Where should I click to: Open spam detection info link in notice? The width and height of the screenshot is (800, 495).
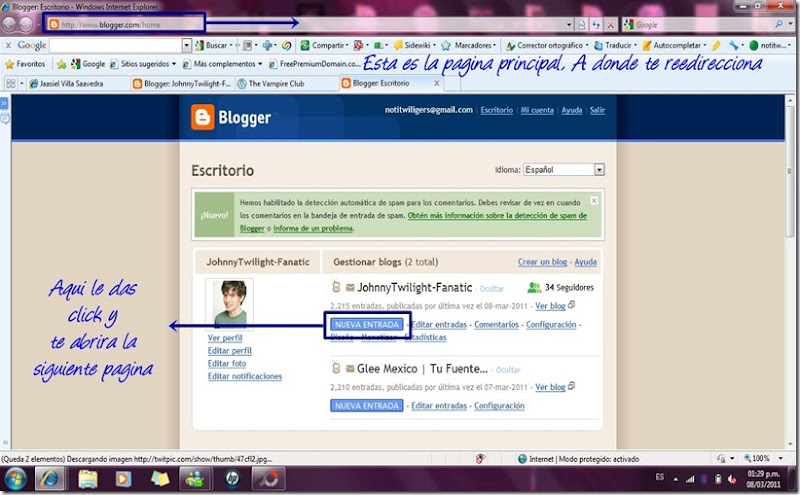(x=497, y=216)
